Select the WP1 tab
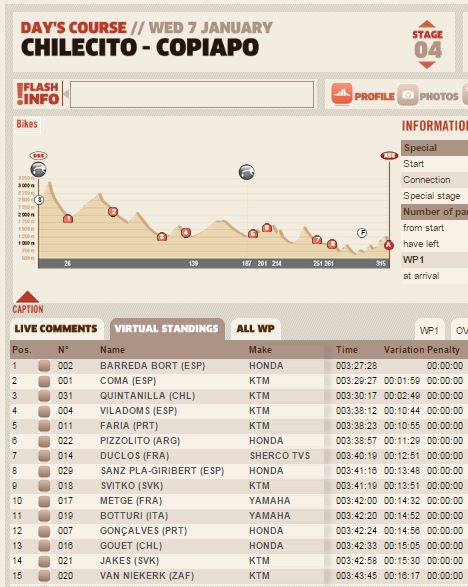 pos(429,330)
